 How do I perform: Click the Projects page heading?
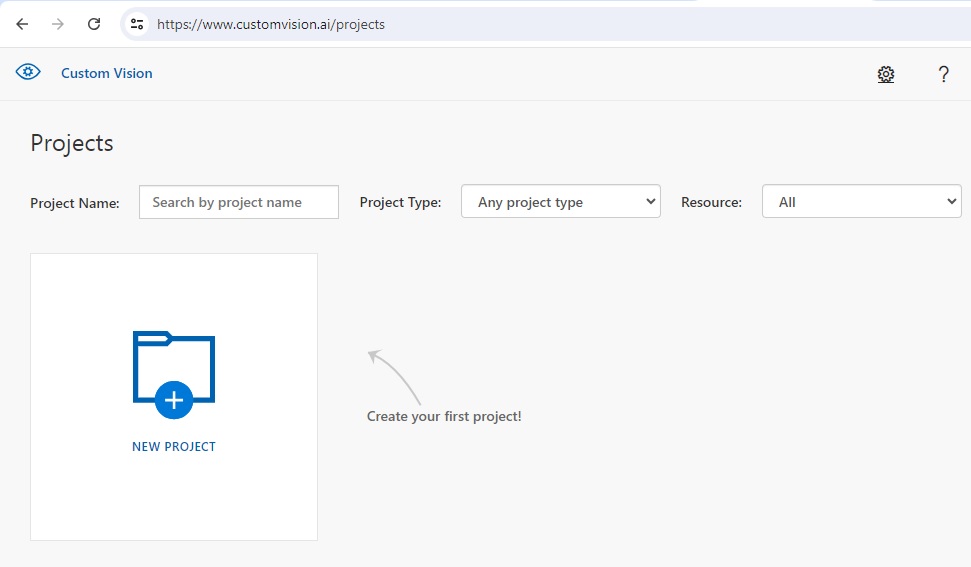pos(72,143)
